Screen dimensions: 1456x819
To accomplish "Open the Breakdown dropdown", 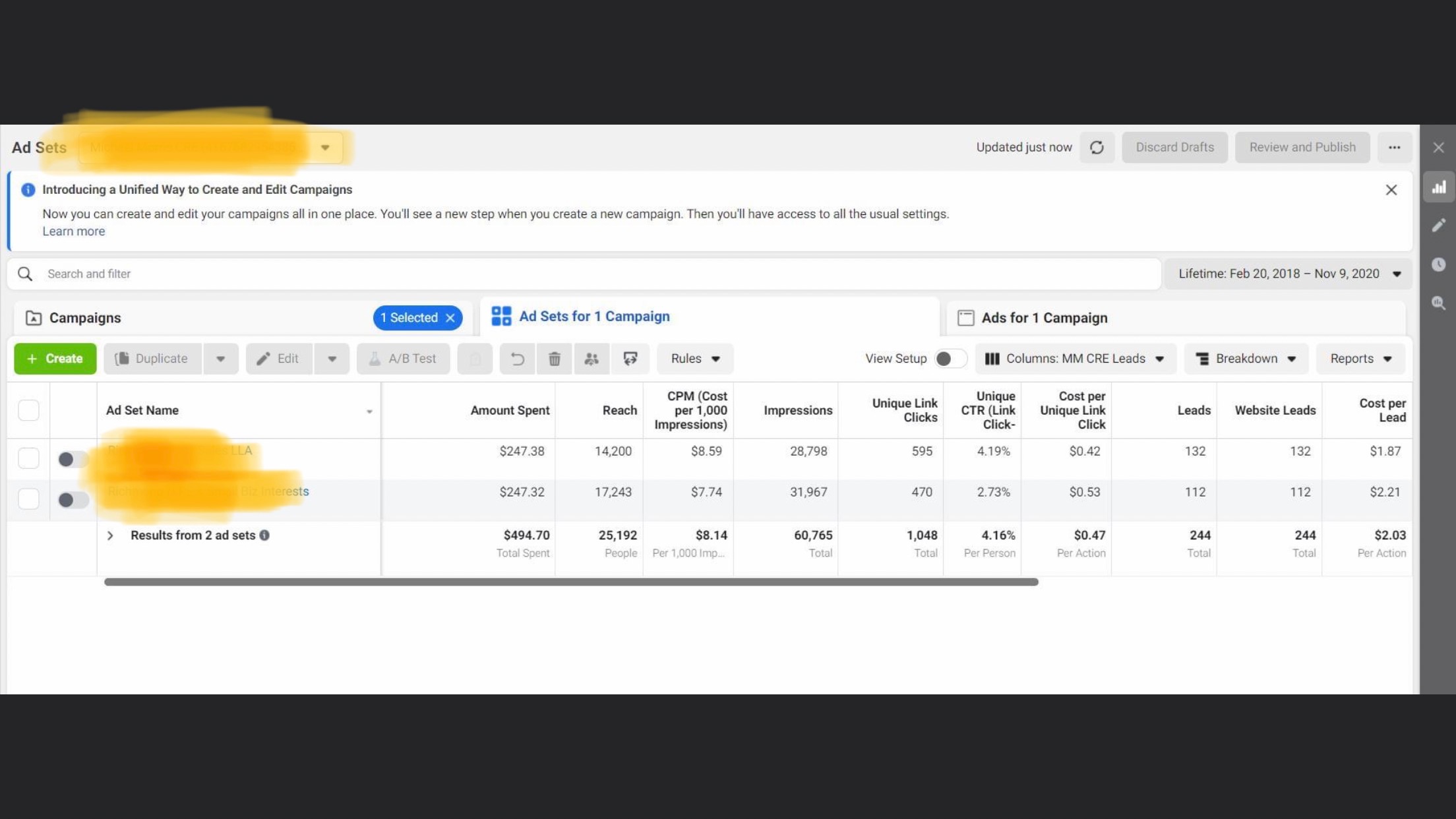I will (x=1246, y=359).
